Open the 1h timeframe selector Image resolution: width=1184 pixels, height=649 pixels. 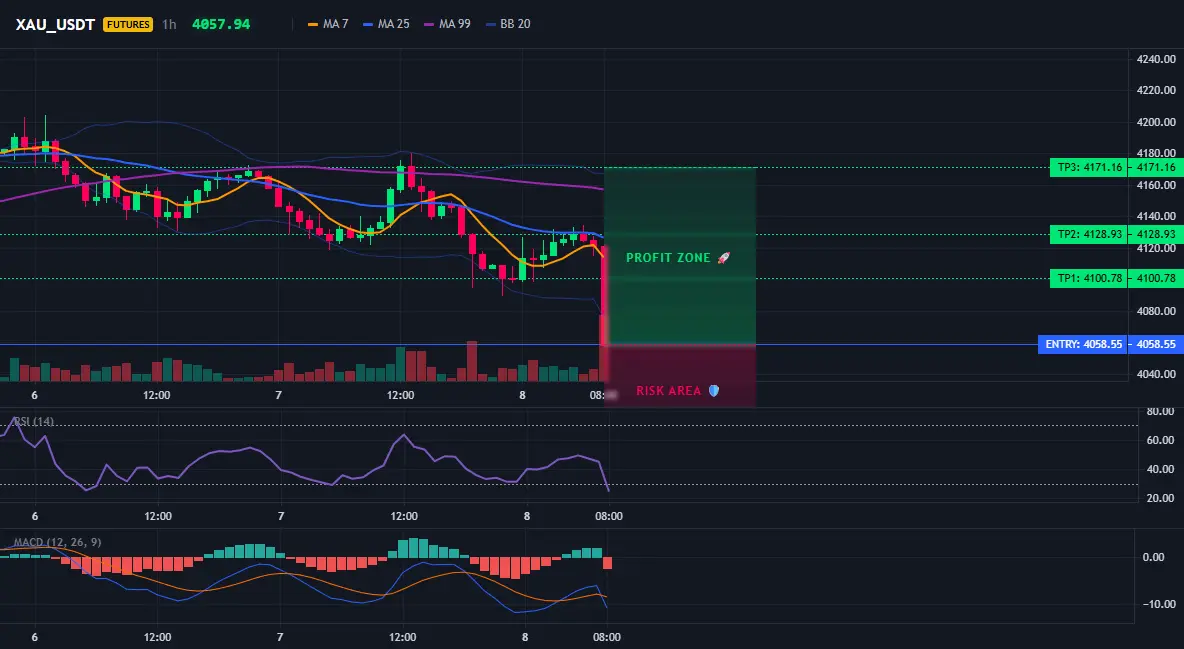[169, 24]
